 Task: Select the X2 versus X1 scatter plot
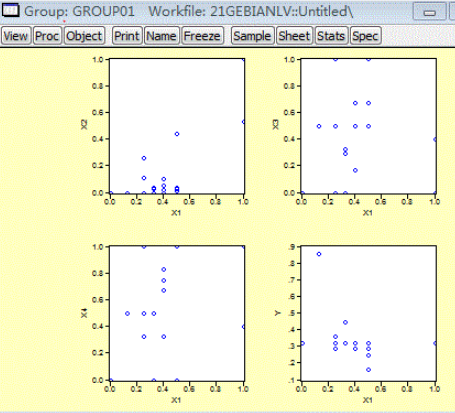coord(177,126)
